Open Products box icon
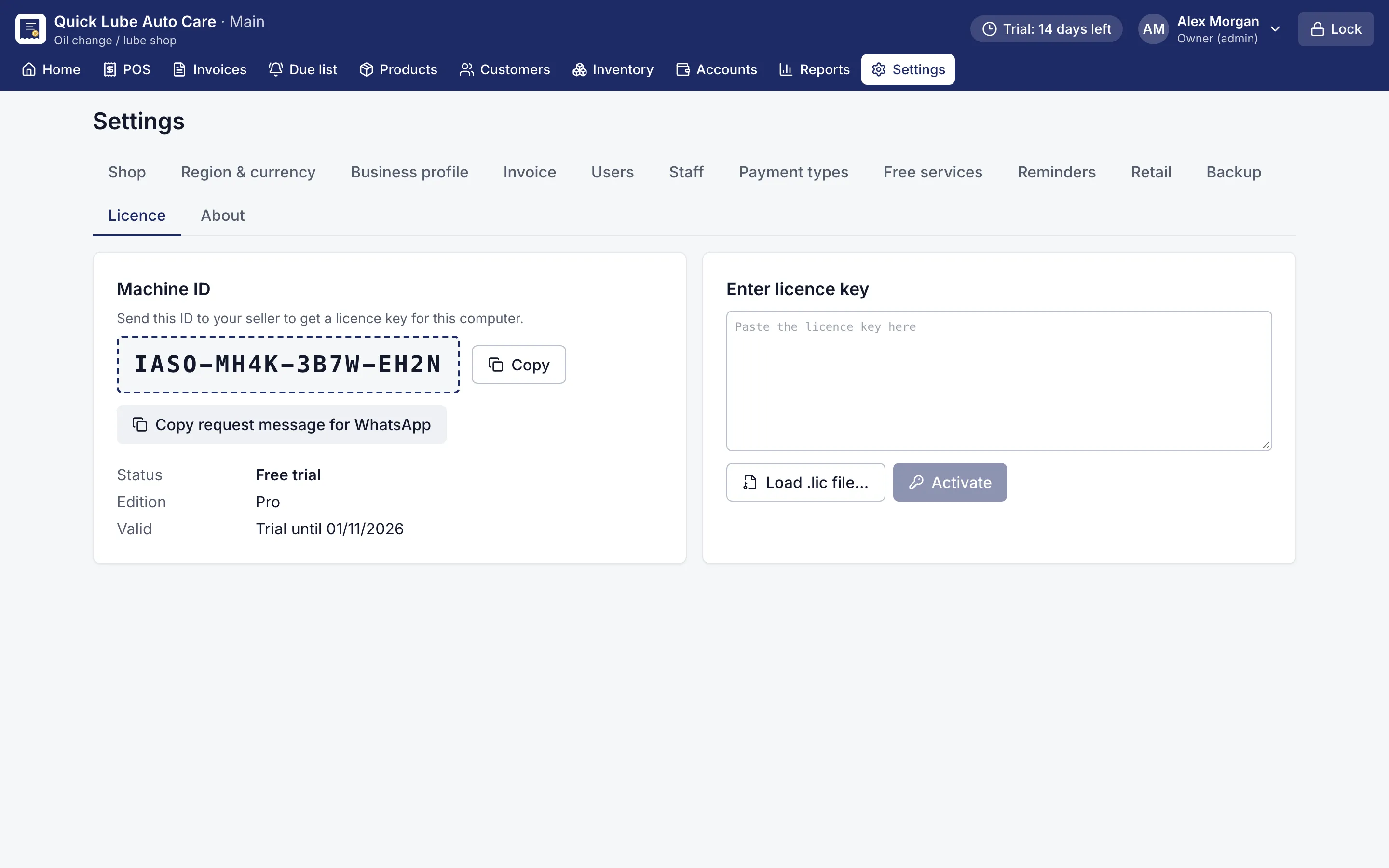This screenshot has height=868, width=1389. (x=366, y=69)
